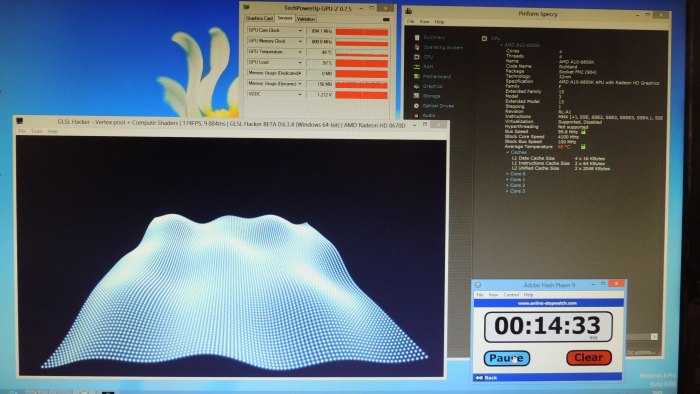700x394 pixels.
Task: Open GPU Load sensor dropdown
Action: pyautogui.click(x=300, y=63)
